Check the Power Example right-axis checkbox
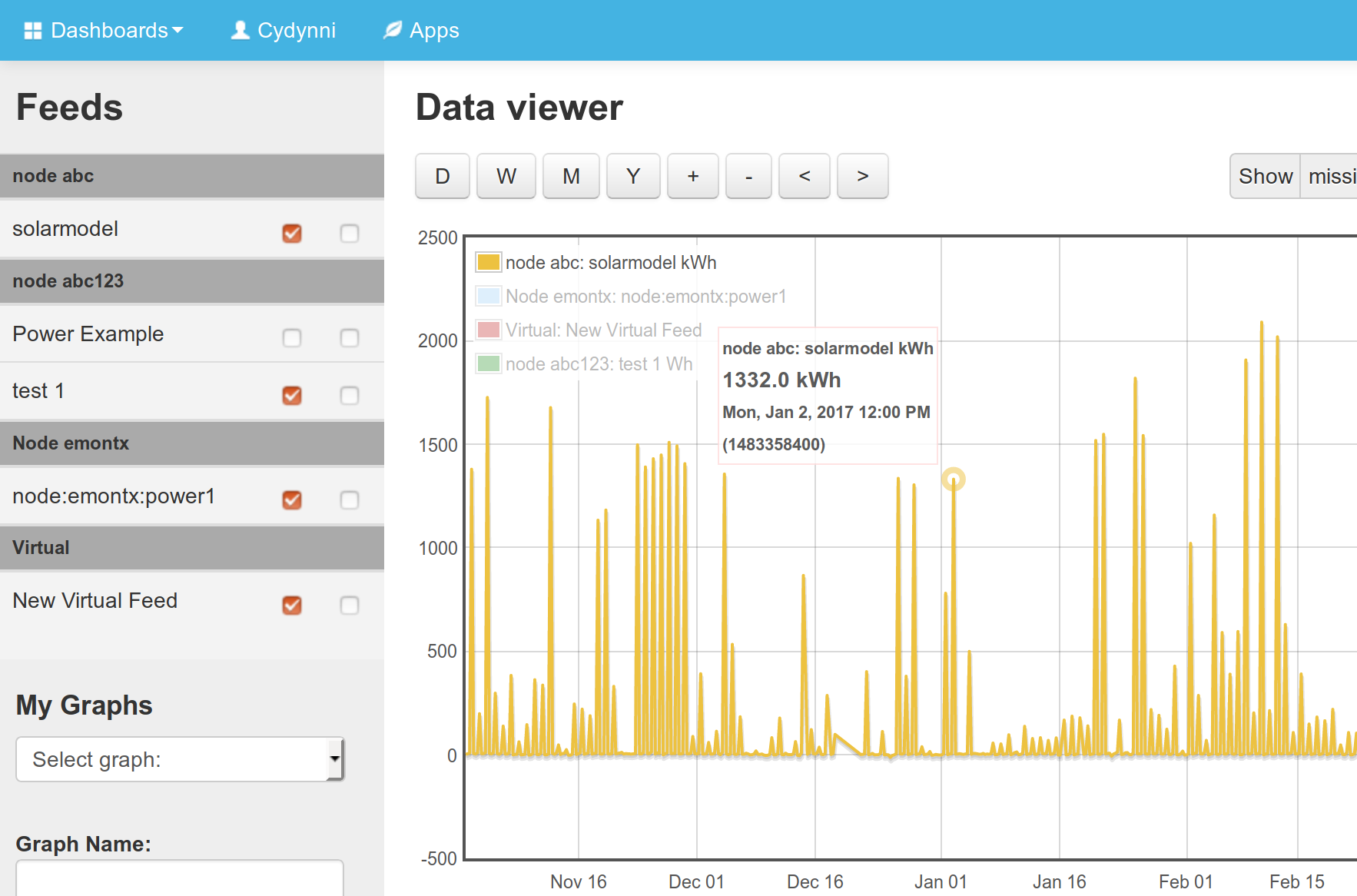Image resolution: width=1357 pixels, height=896 pixels. 350,338
